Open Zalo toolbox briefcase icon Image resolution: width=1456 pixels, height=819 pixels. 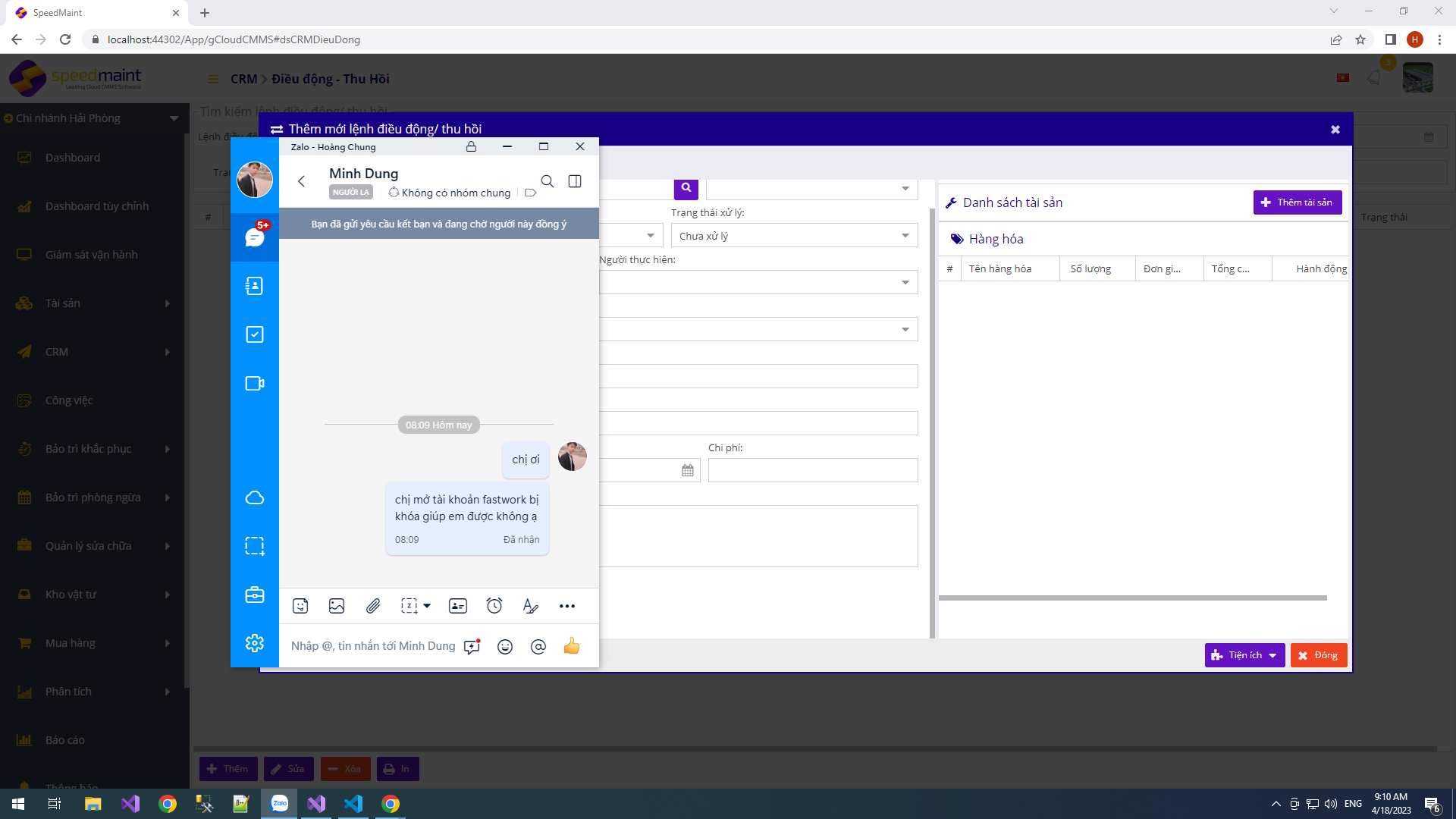click(x=255, y=595)
